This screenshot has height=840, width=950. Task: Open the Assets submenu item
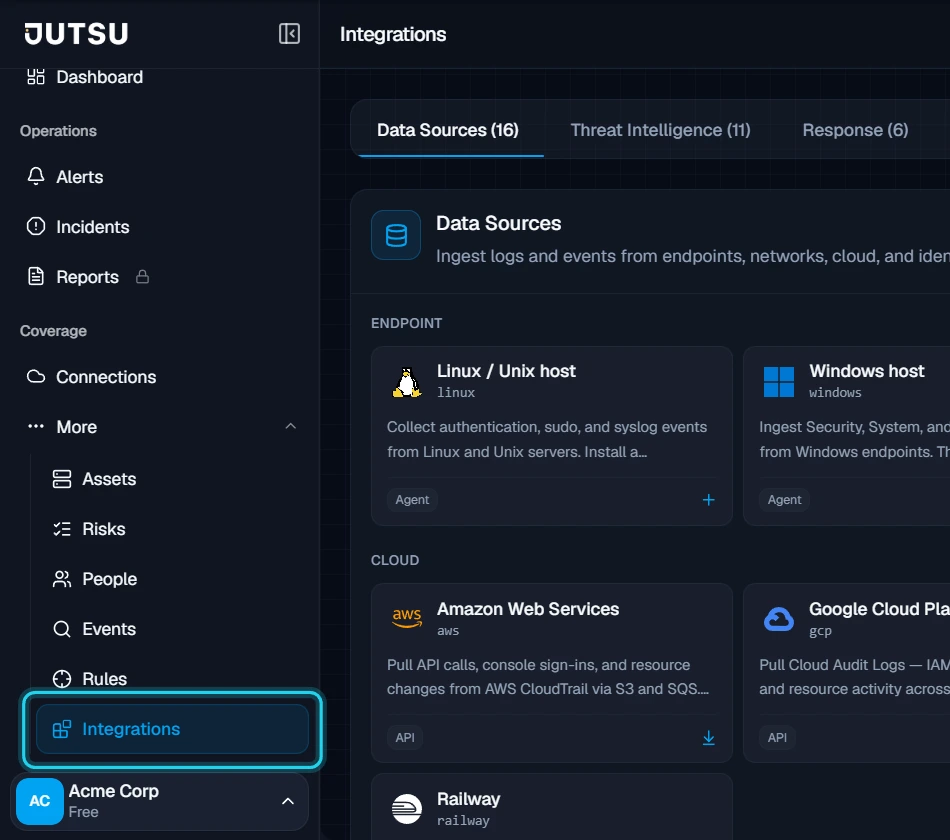click(x=109, y=479)
